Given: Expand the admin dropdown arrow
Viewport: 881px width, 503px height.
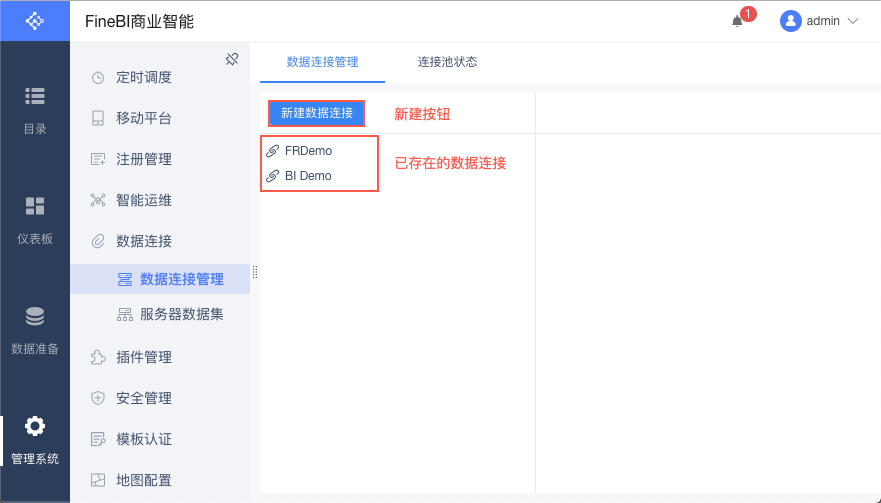Looking at the screenshot, I should pos(853,21).
